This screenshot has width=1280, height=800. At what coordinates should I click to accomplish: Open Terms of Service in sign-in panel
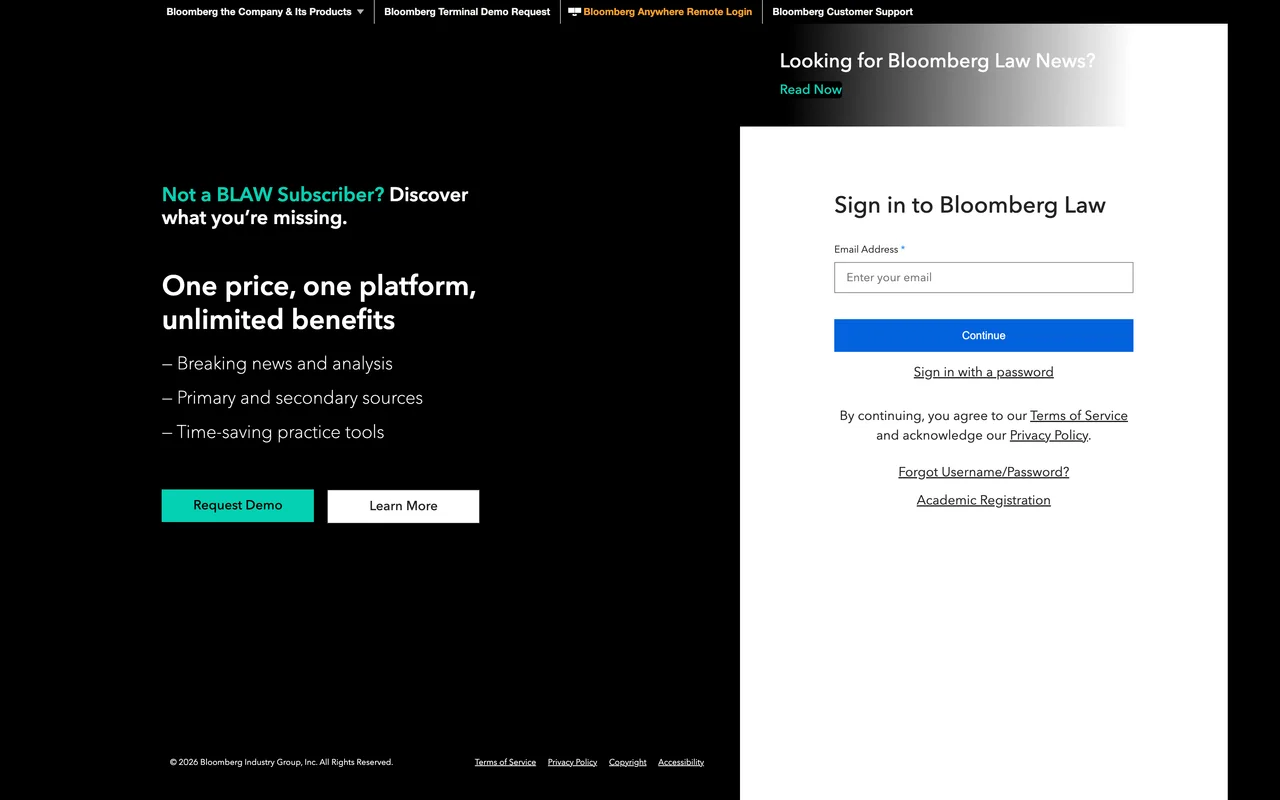click(x=1079, y=415)
